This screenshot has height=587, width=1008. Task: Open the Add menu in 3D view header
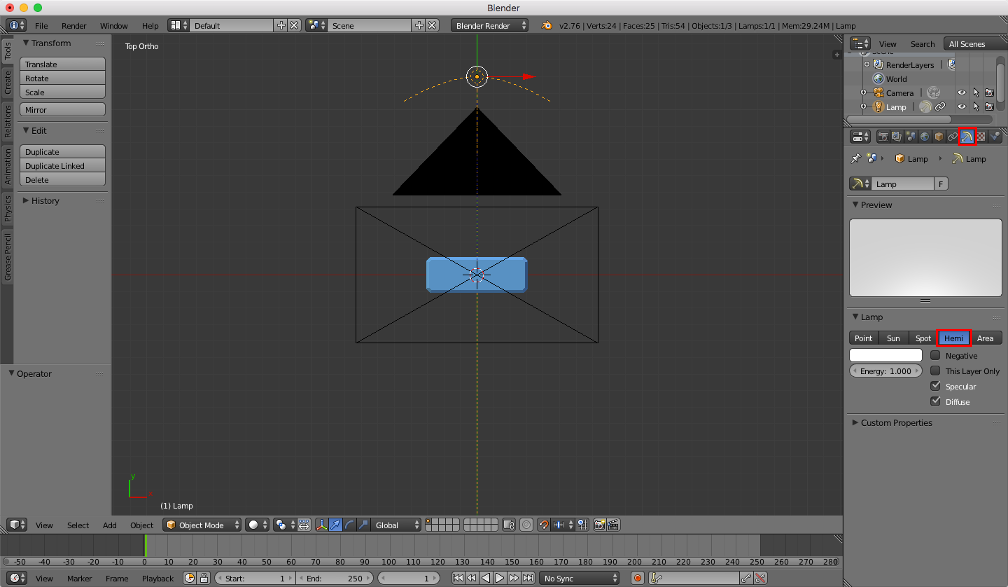(110, 525)
